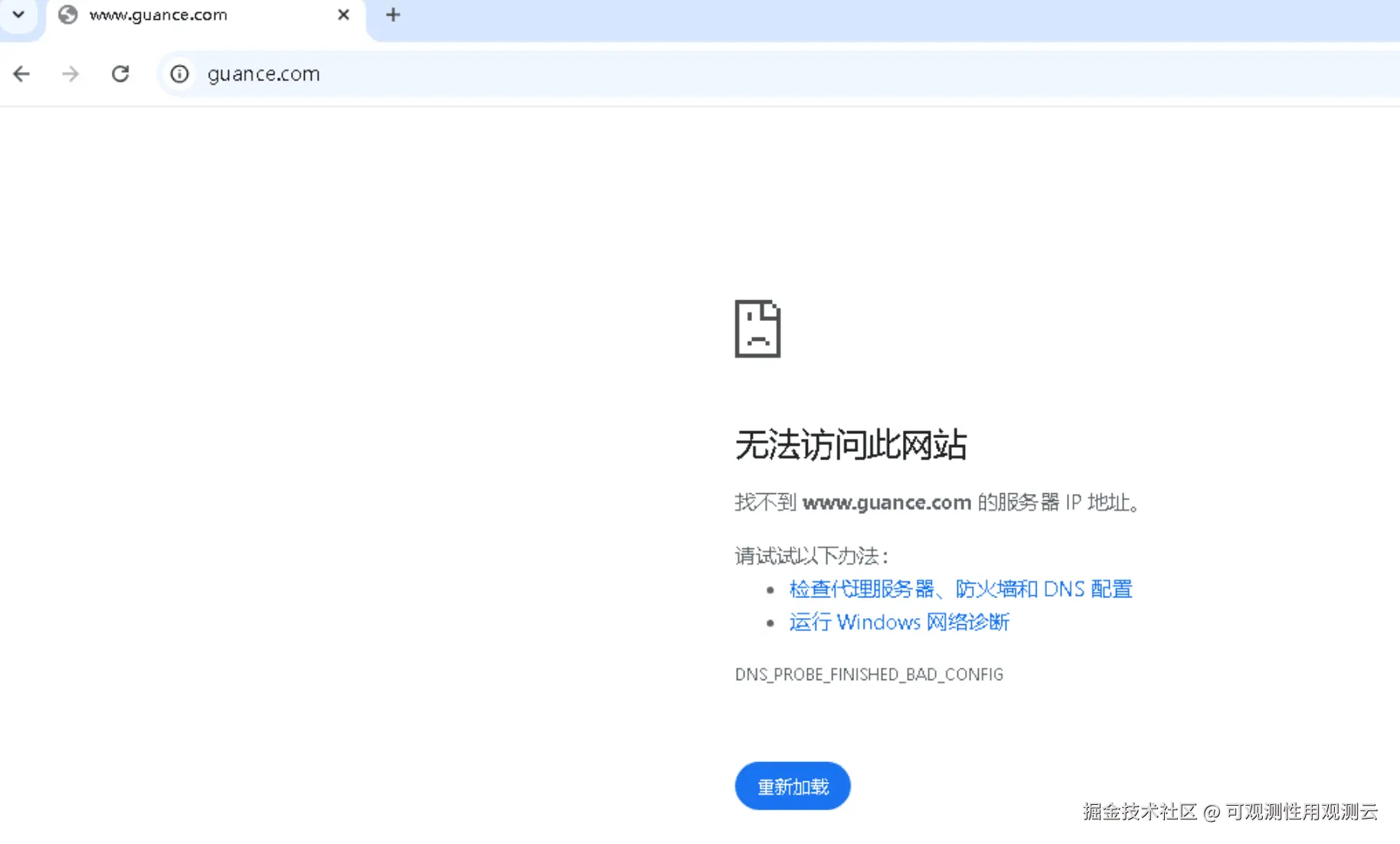Click the globe favicon on the tab

tap(68, 15)
